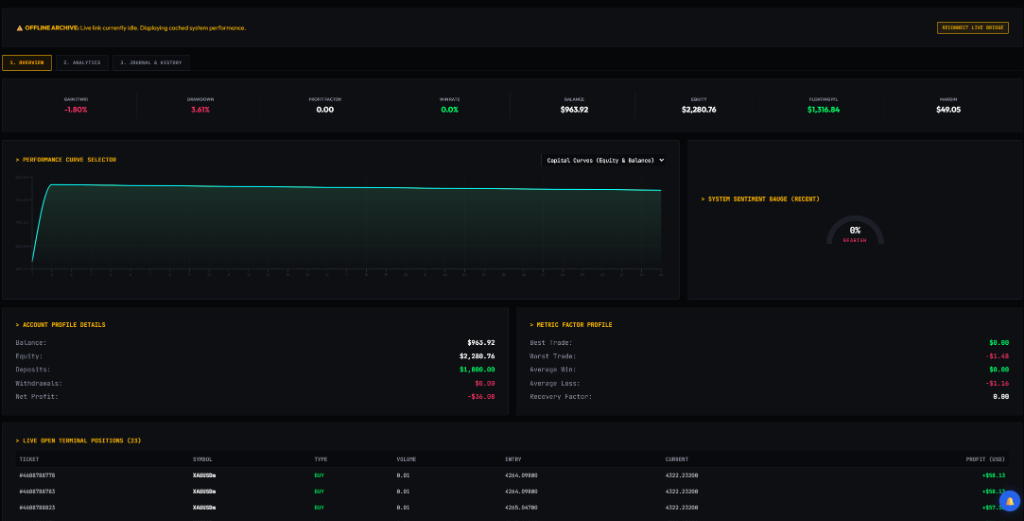1024x521 pixels.
Task: Select the $49.05 margin value
Action: pyautogui.click(x=948, y=110)
